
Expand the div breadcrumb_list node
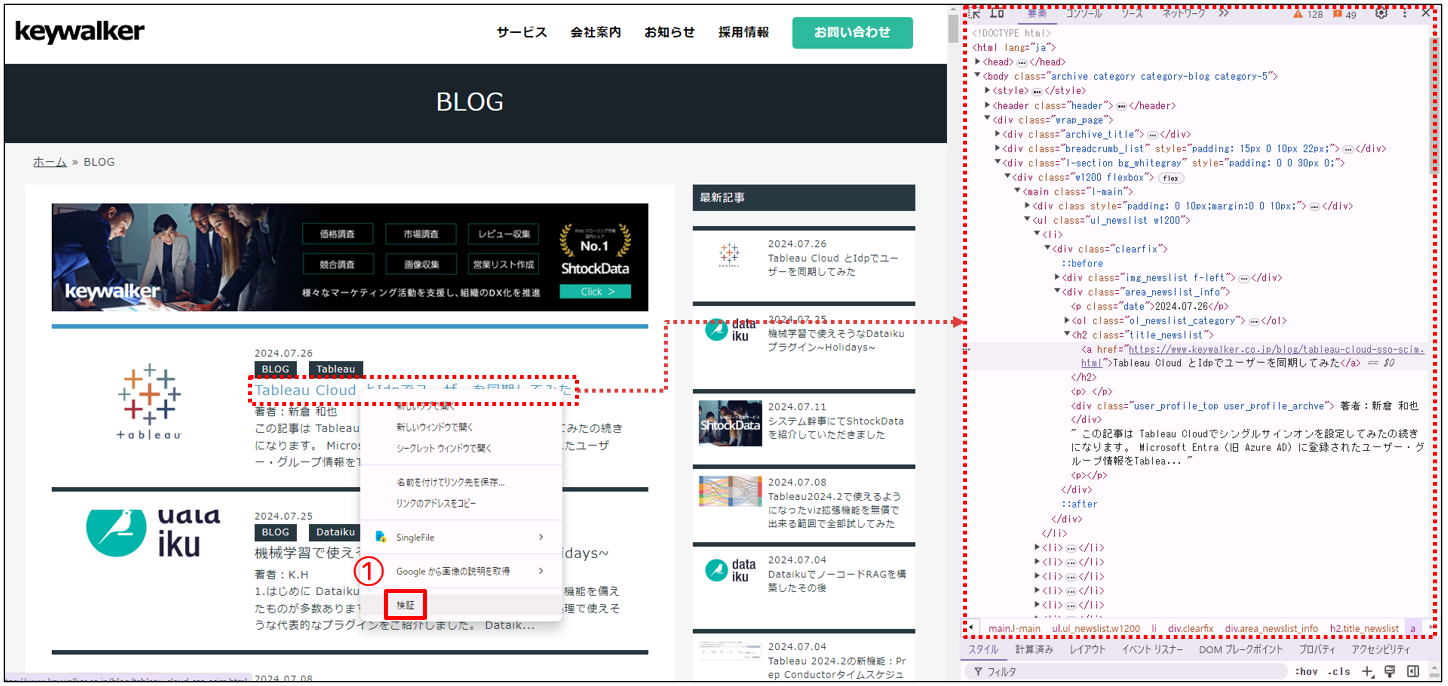998,148
